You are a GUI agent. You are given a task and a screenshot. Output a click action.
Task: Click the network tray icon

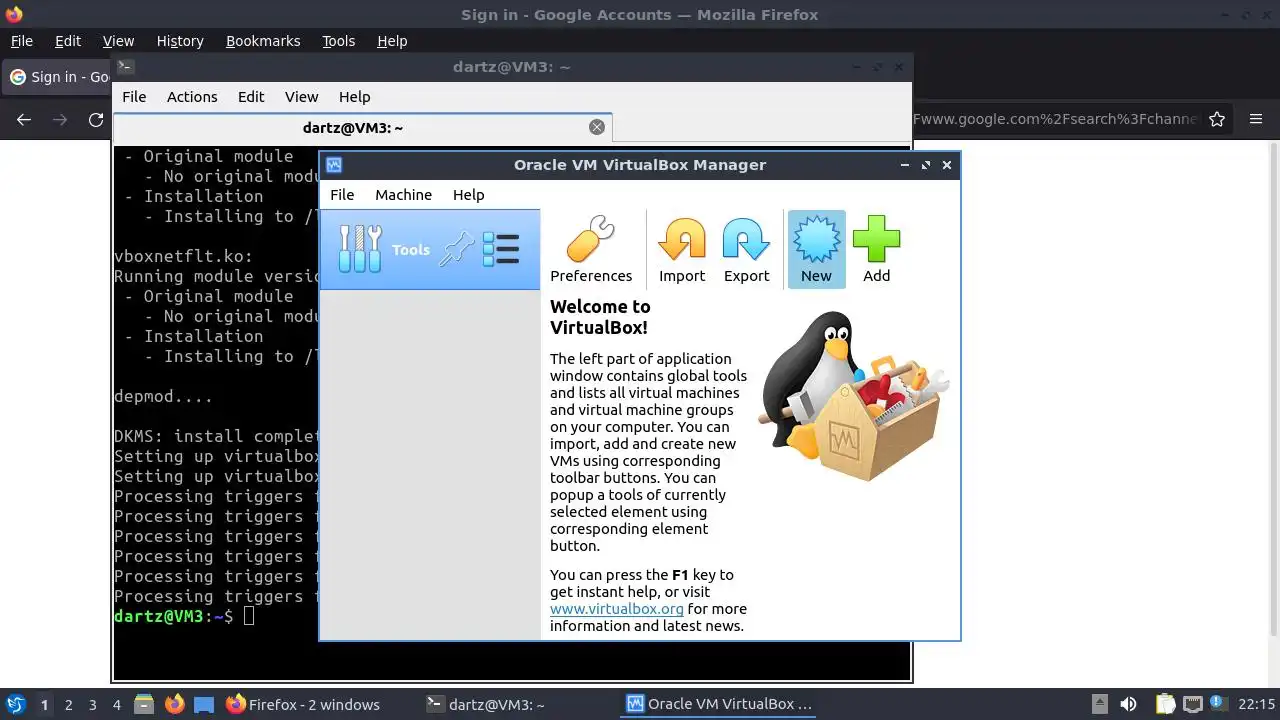(x=1192, y=704)
